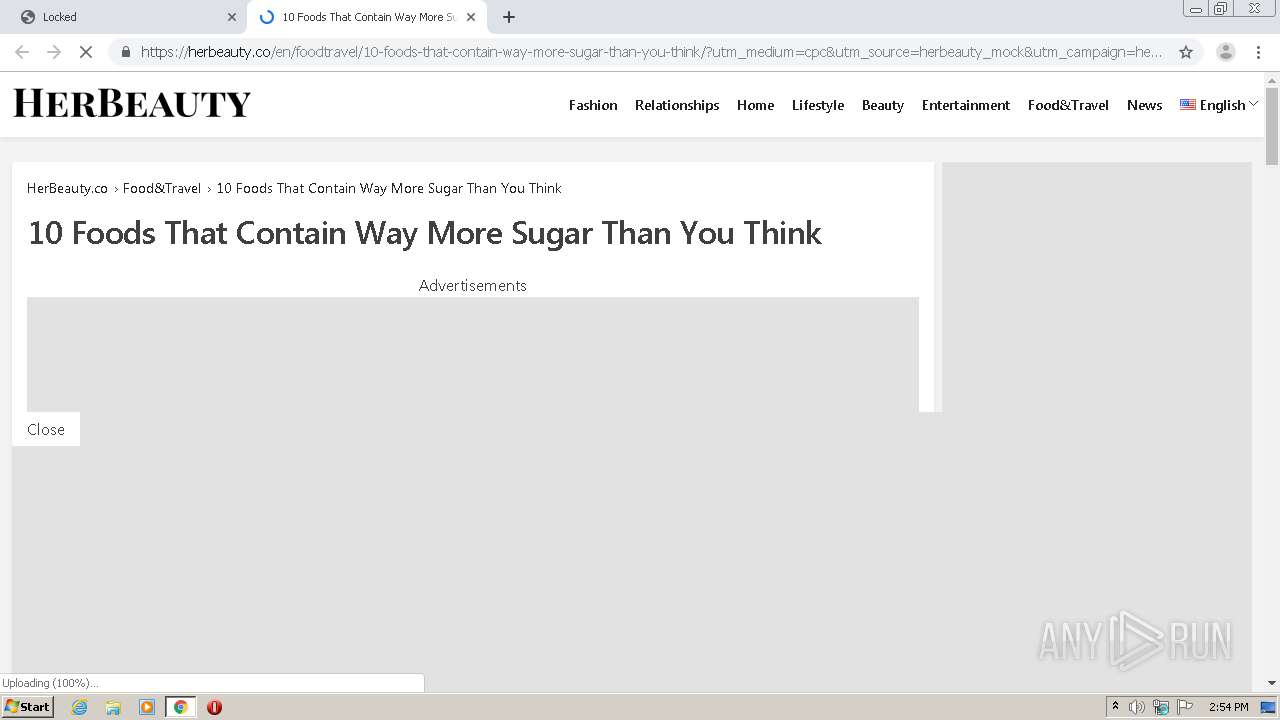Viewport: 1280px width, 720px height.
Task: Open the Relationships section
Action: [677, 105]
